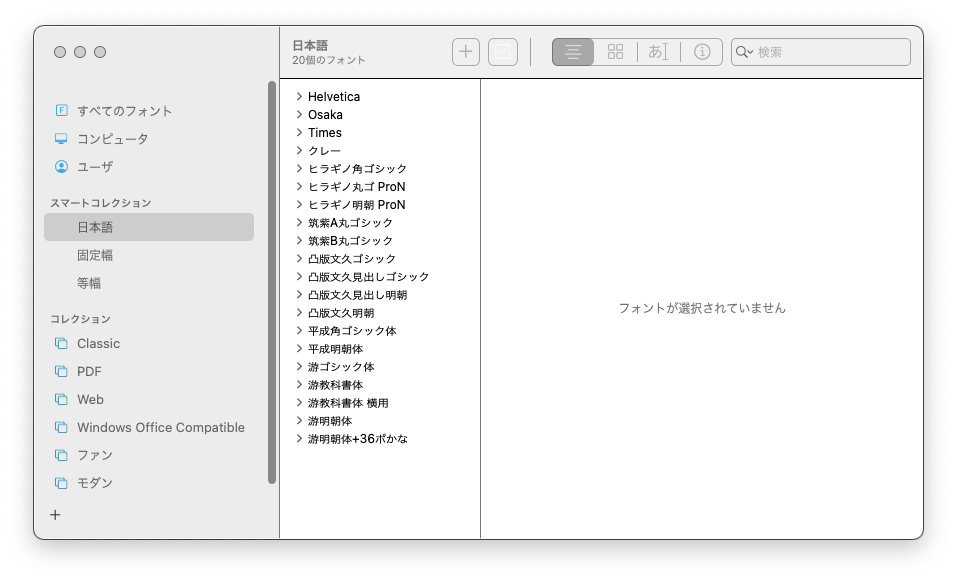Select 游明朝体+36ポかな font row

tap(381, 439)
